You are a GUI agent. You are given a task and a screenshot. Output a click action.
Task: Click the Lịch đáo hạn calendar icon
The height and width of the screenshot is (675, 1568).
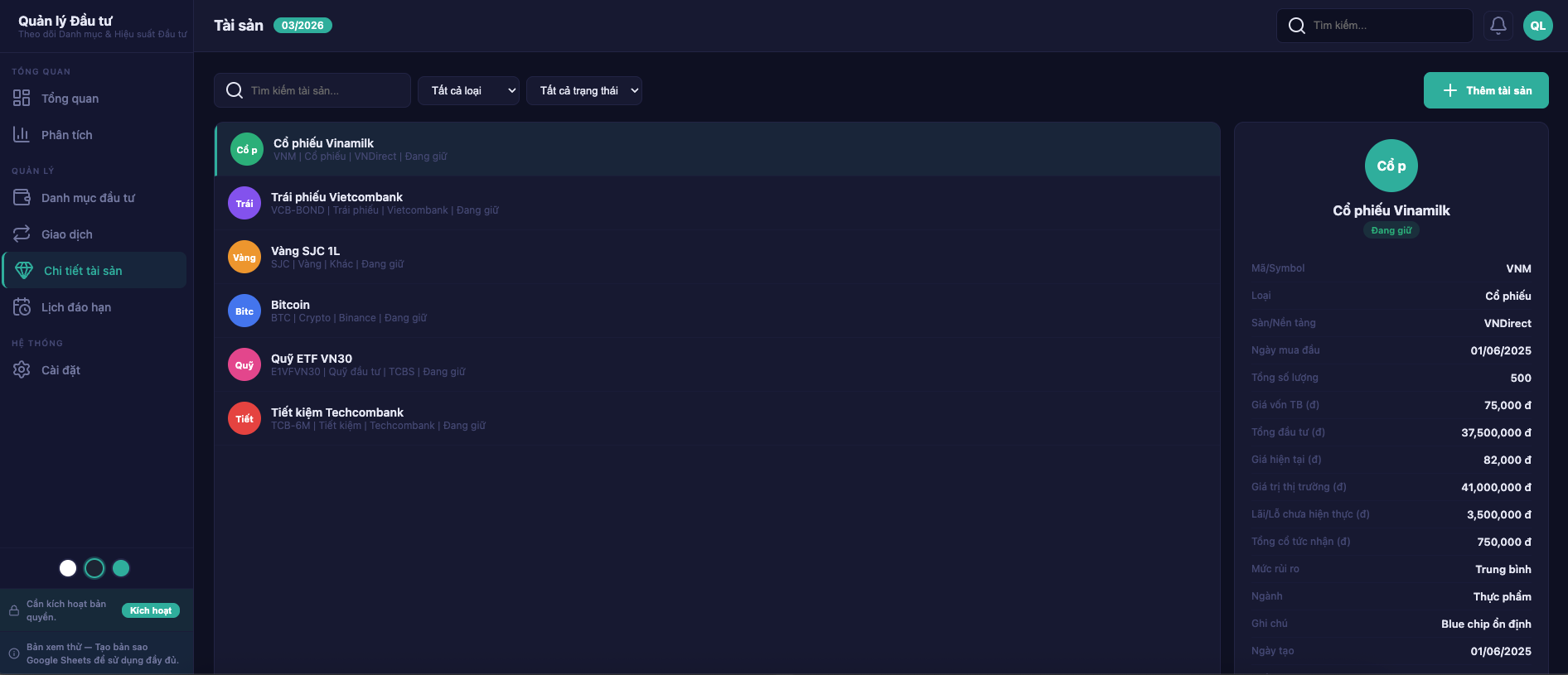(x=22, y=307)
